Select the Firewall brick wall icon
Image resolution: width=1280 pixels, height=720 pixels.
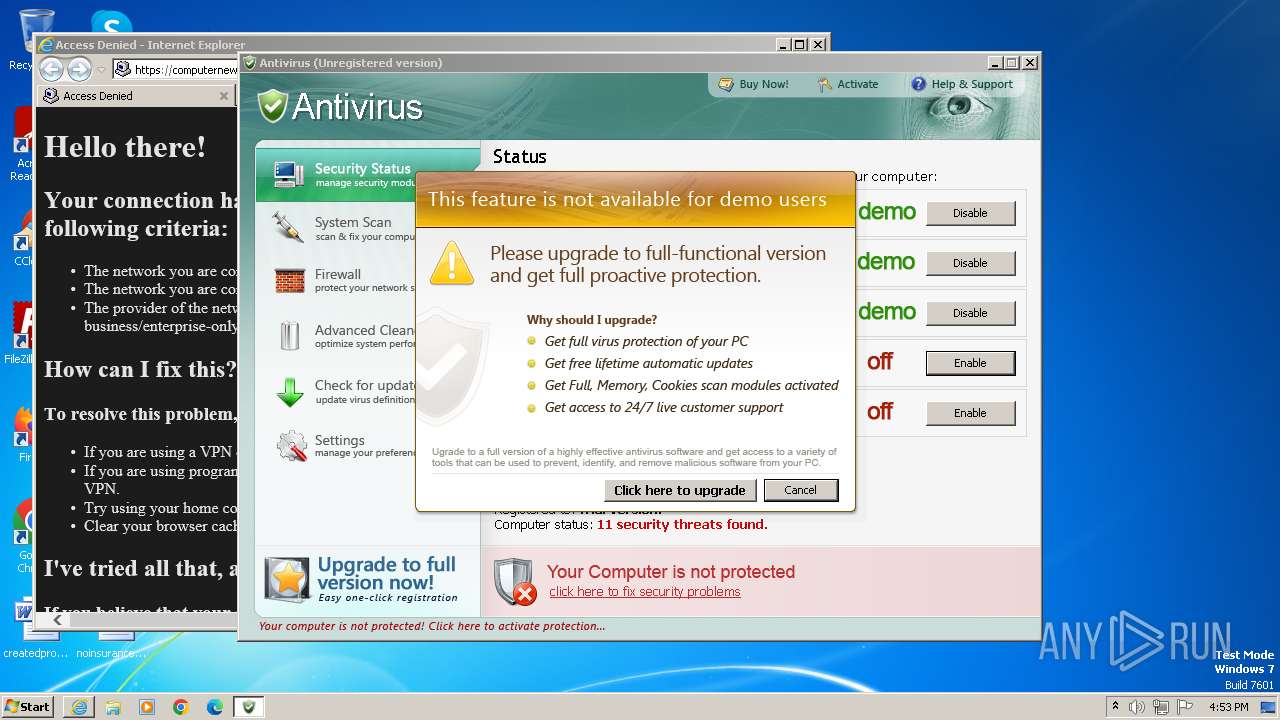tap(289, 280)
